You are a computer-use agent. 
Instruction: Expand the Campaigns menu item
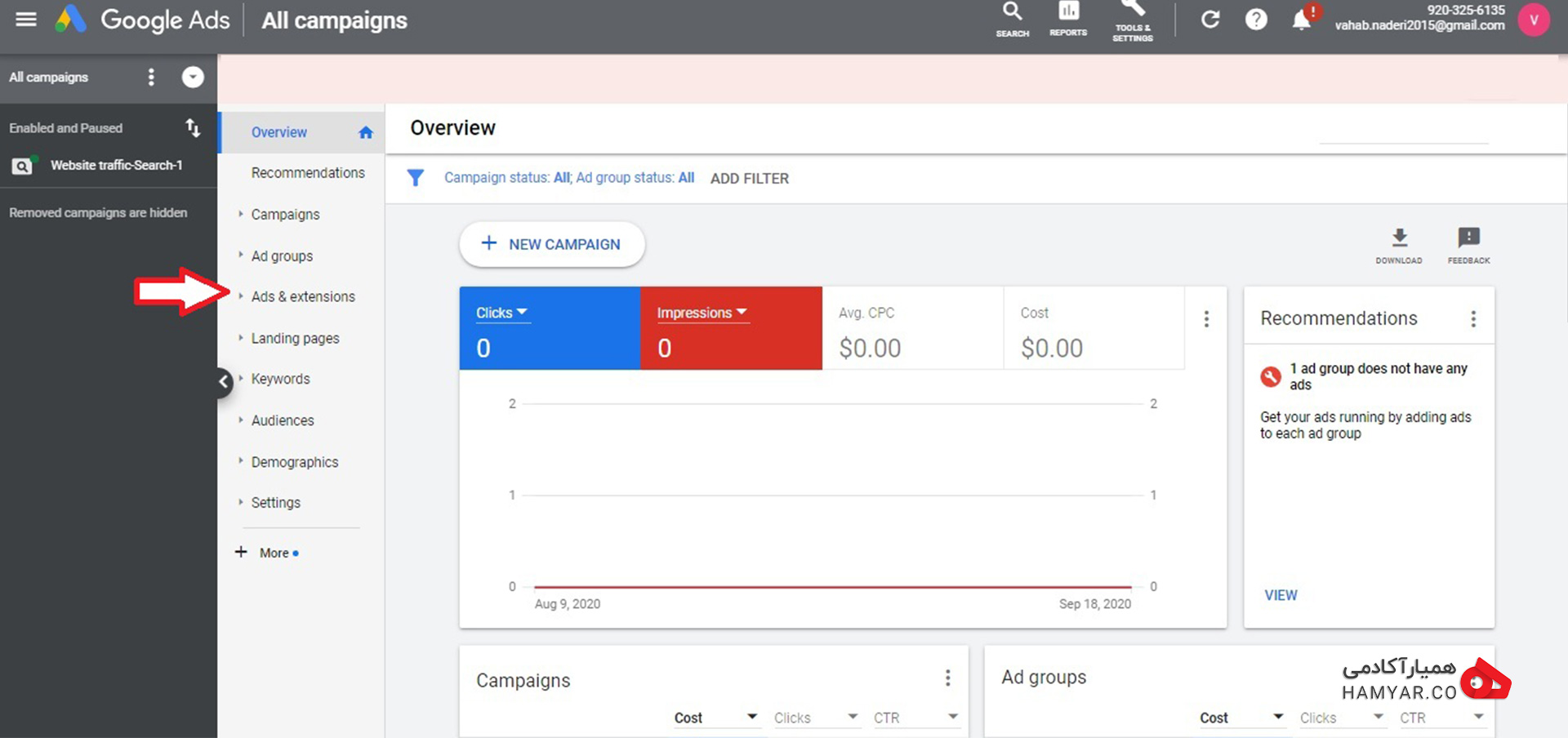click(x=285, y=215)
